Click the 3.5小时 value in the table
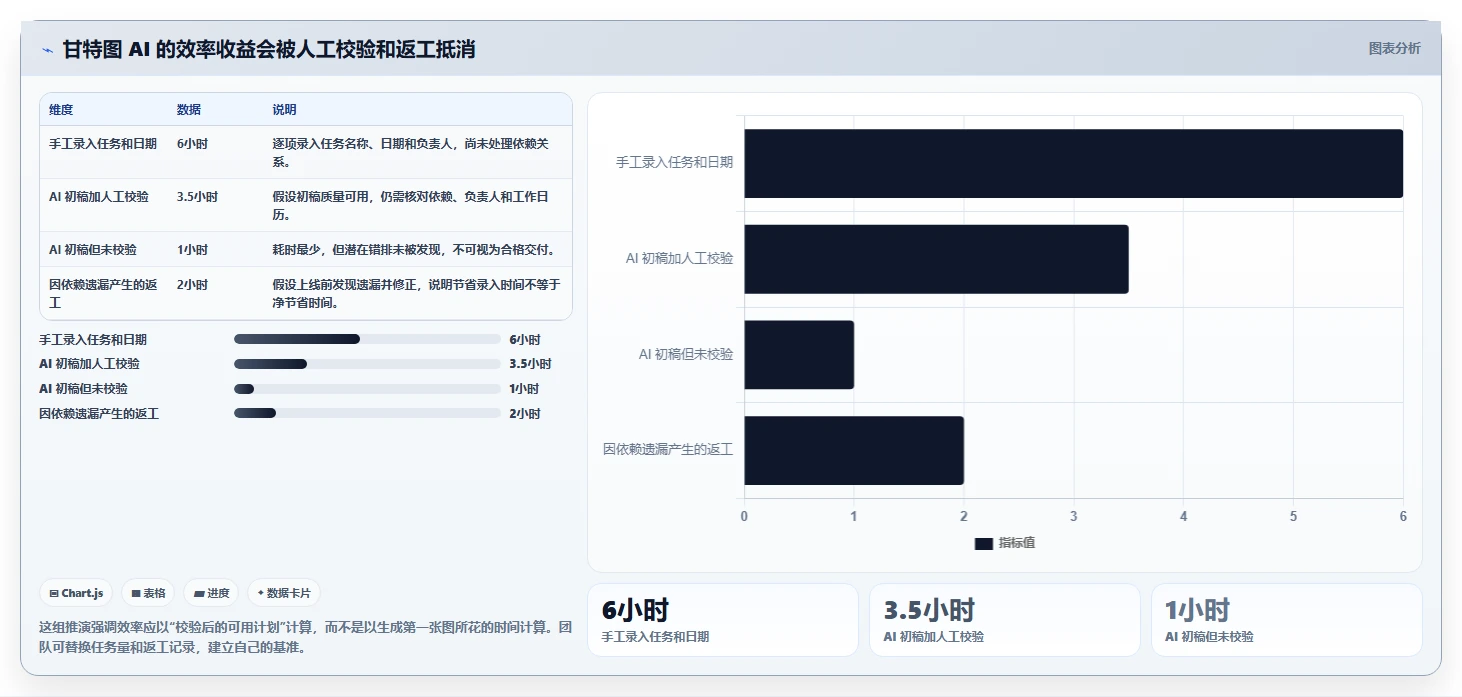Screen dimensions: 1462x697 pos(197,197)
